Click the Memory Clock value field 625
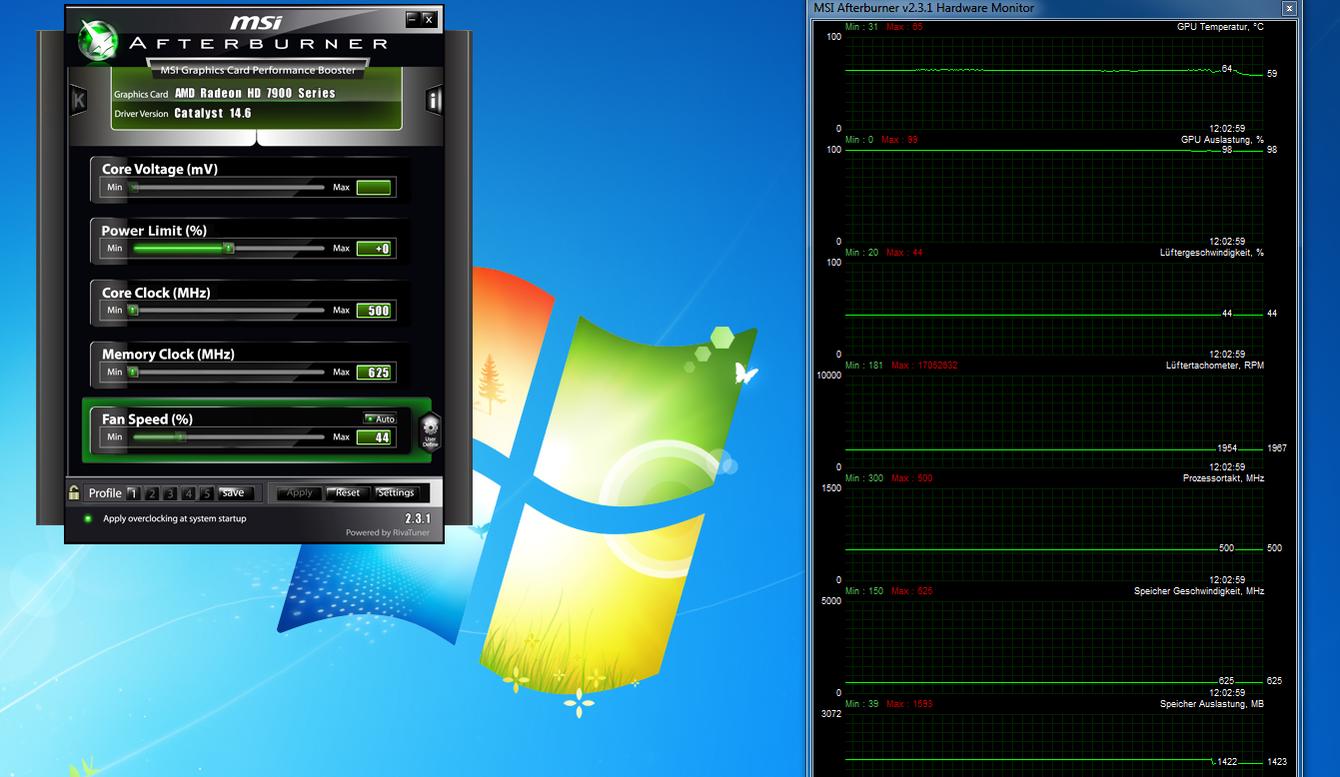This screenshot has height=777, width=1340. pyautogui.click(x=374, y=372)
